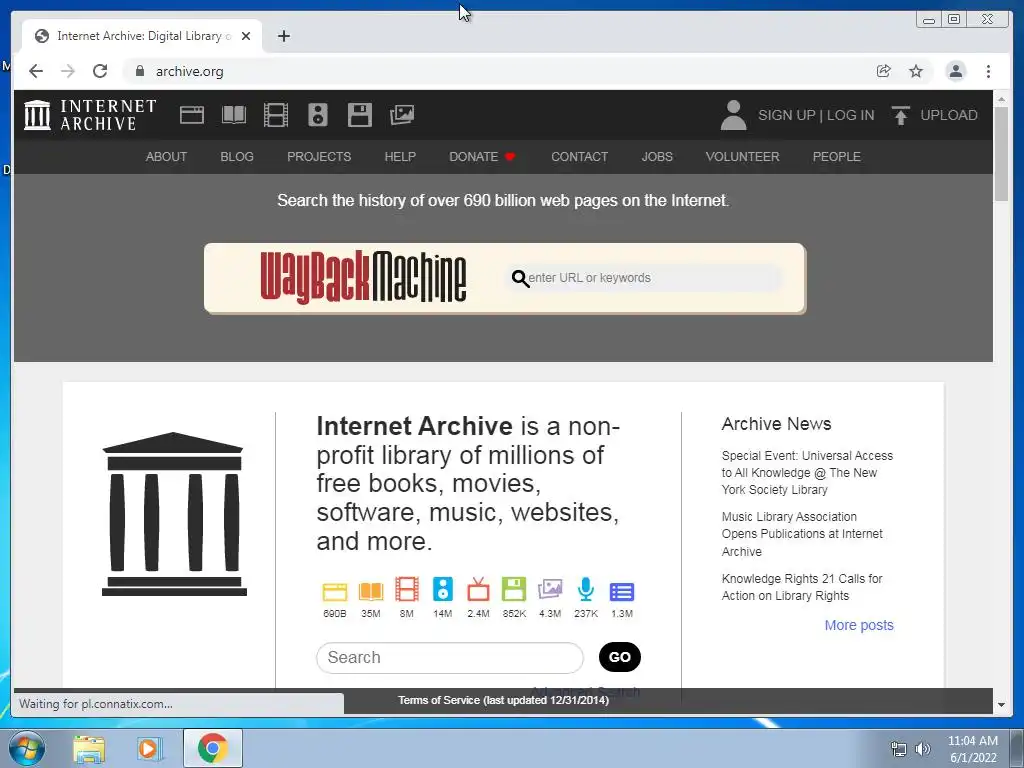Open the CONTACT menu item

[579, 157]
